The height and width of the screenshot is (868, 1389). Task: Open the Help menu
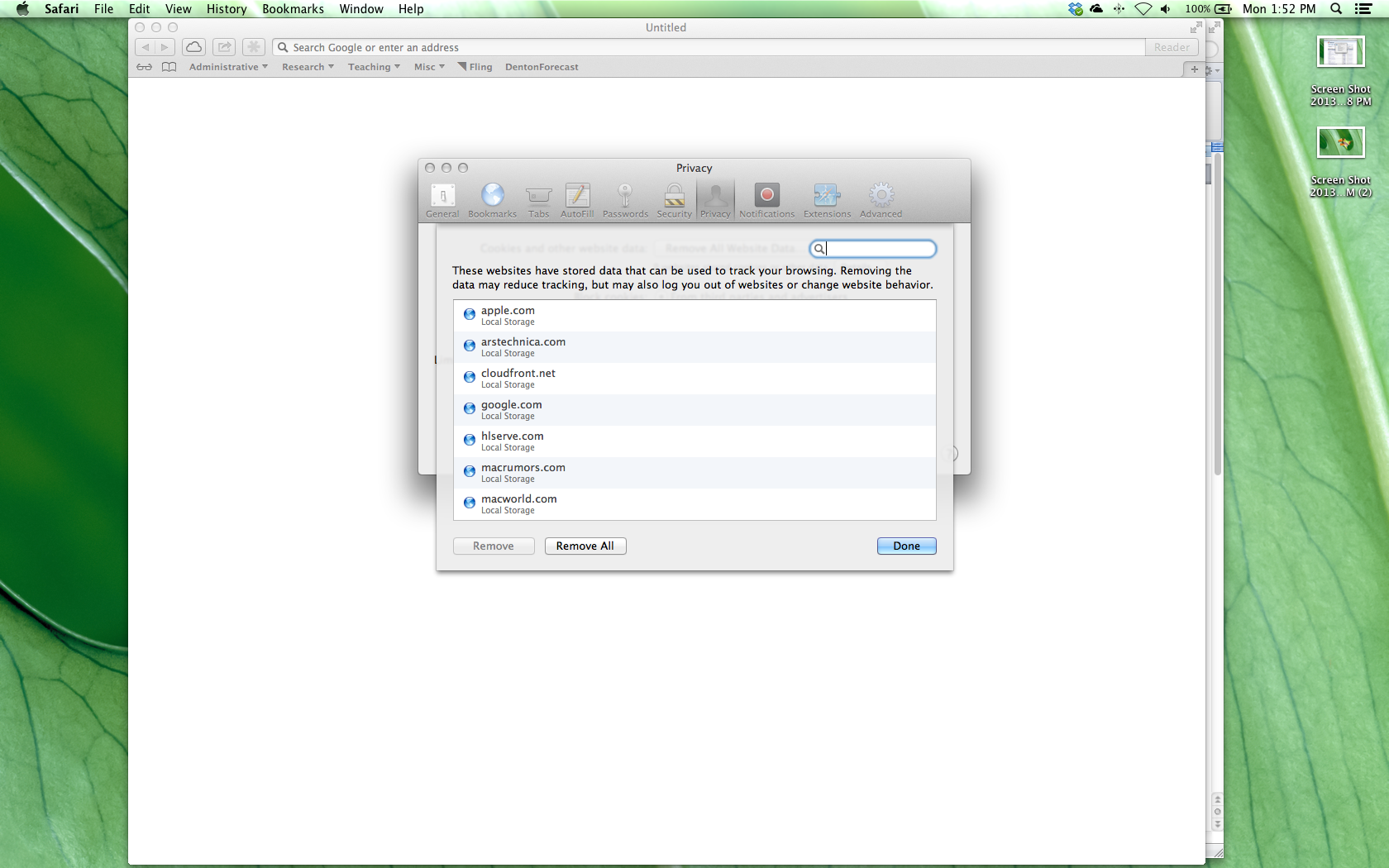tap(411, 9)
